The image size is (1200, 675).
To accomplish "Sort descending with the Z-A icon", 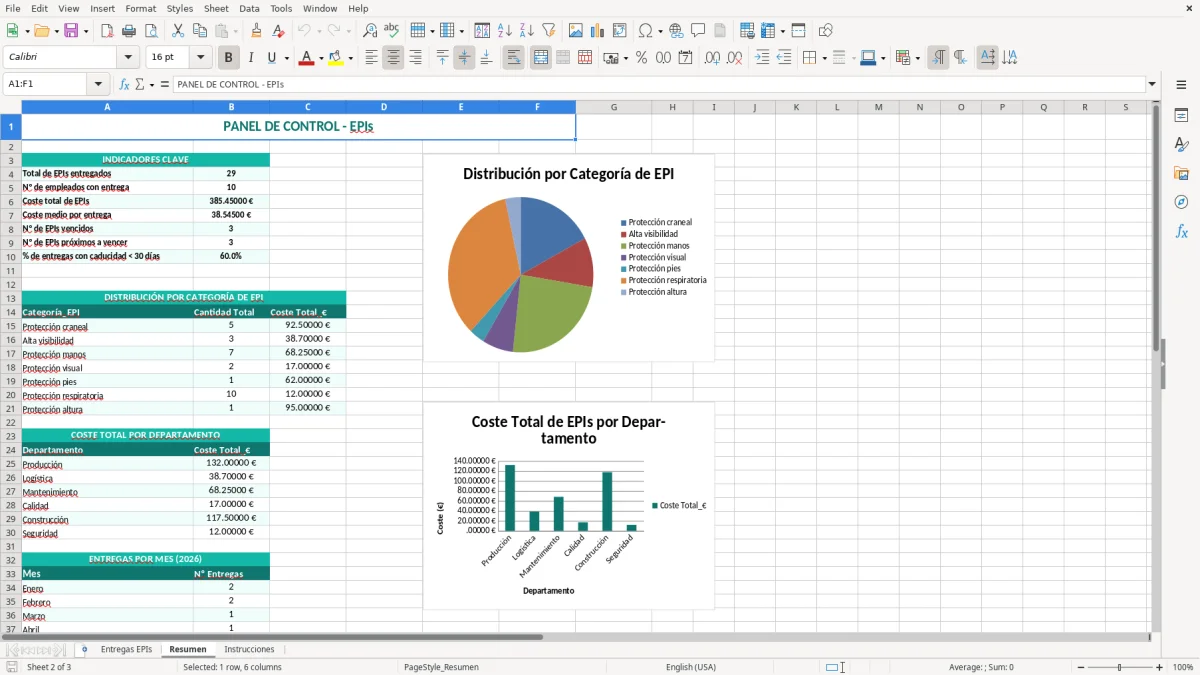I will pyautogui.click(x=527, y=31).
